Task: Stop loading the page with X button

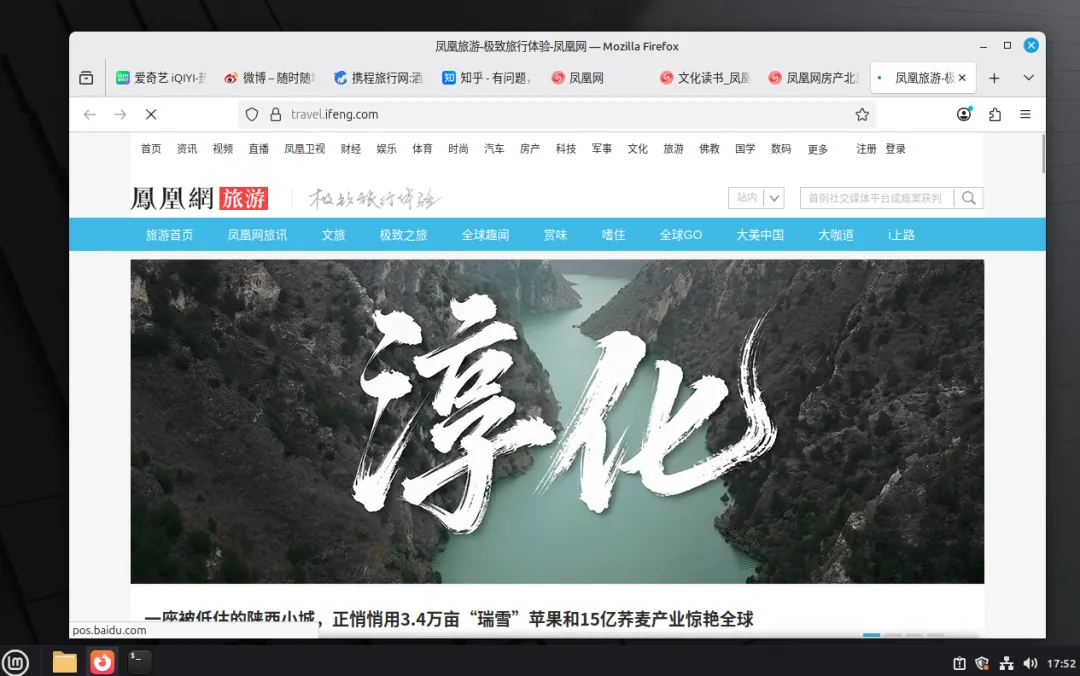Action: (151, 114)
